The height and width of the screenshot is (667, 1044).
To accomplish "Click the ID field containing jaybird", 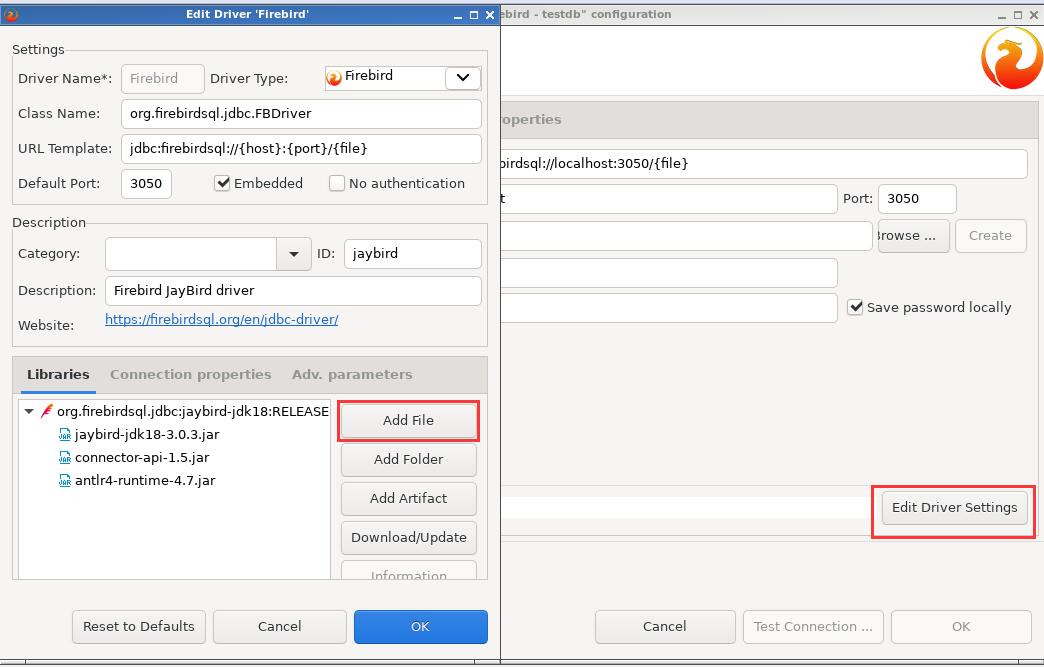I will click(412, 254).
